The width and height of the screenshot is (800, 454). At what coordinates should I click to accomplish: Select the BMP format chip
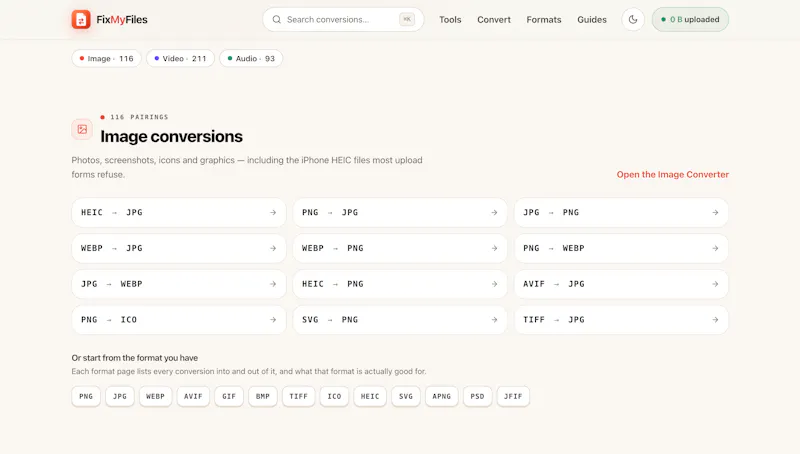[263, 396]
